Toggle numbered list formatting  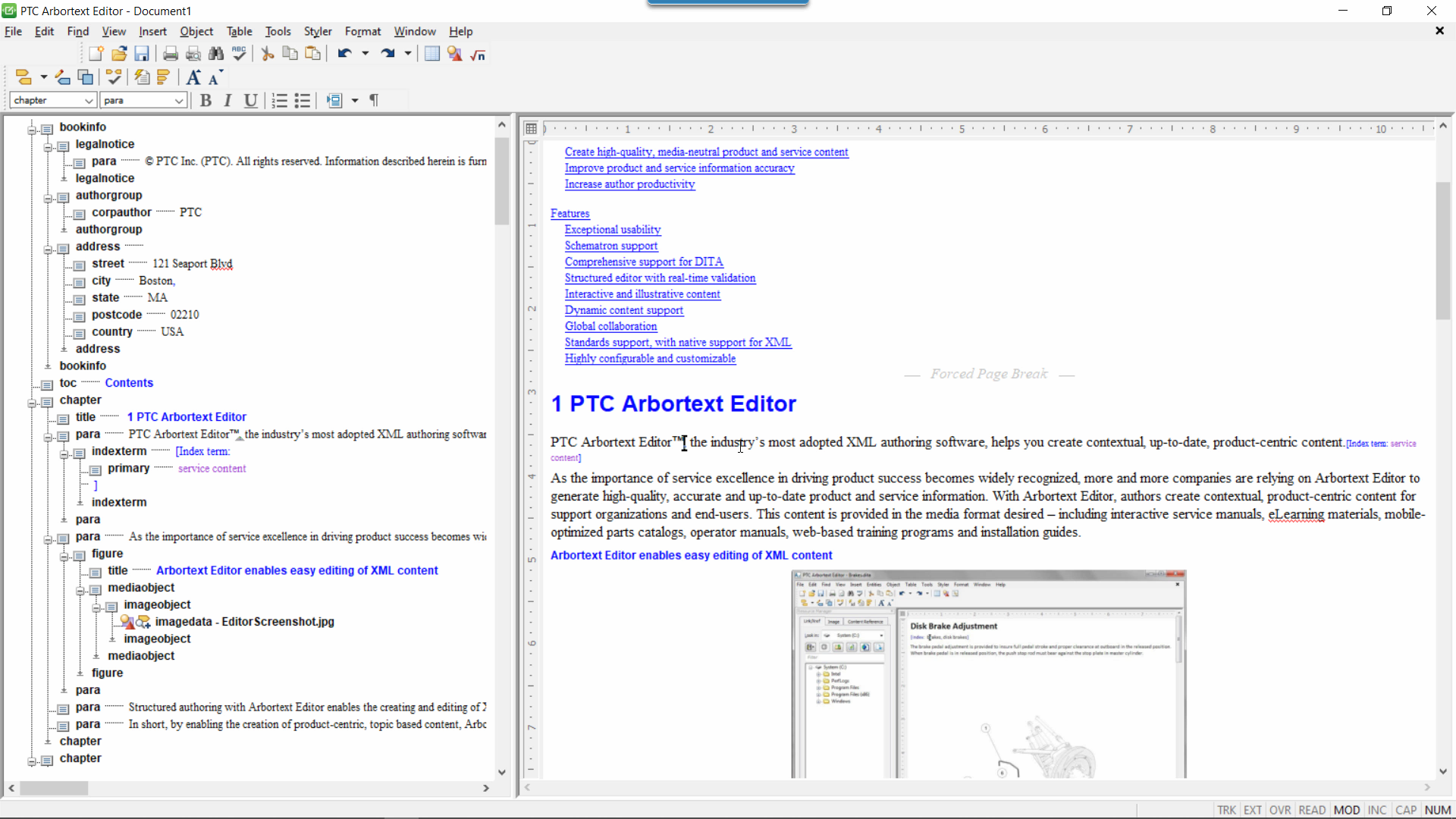(280, 100)
